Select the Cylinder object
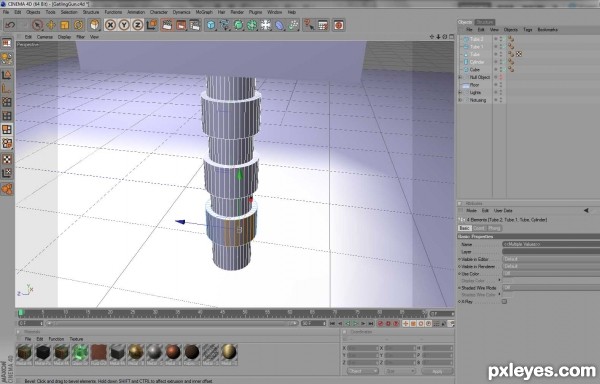This screenshot has width=600, height=384. [477, 62]
